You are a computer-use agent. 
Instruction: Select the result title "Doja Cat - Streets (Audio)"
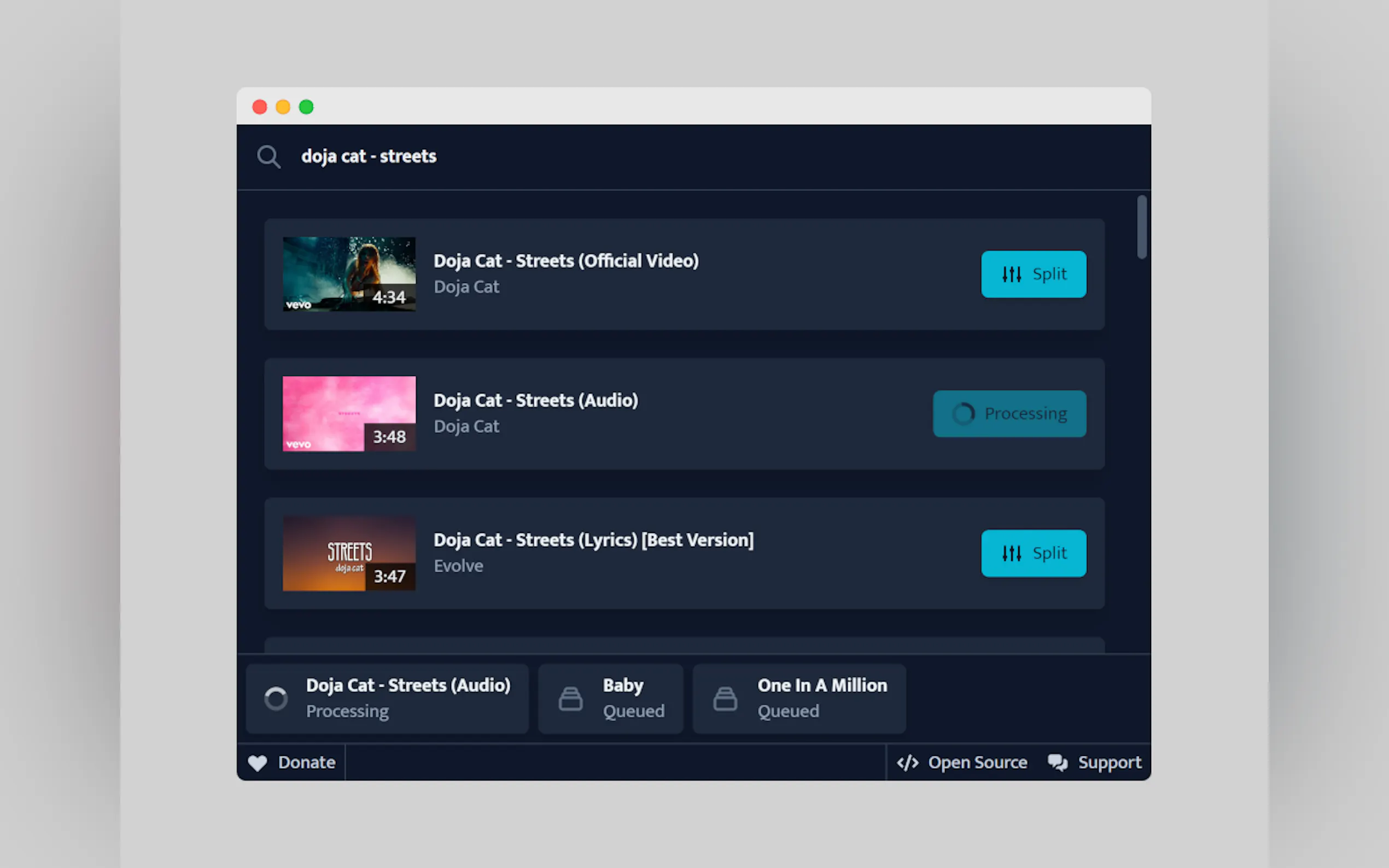click(536, 400)
